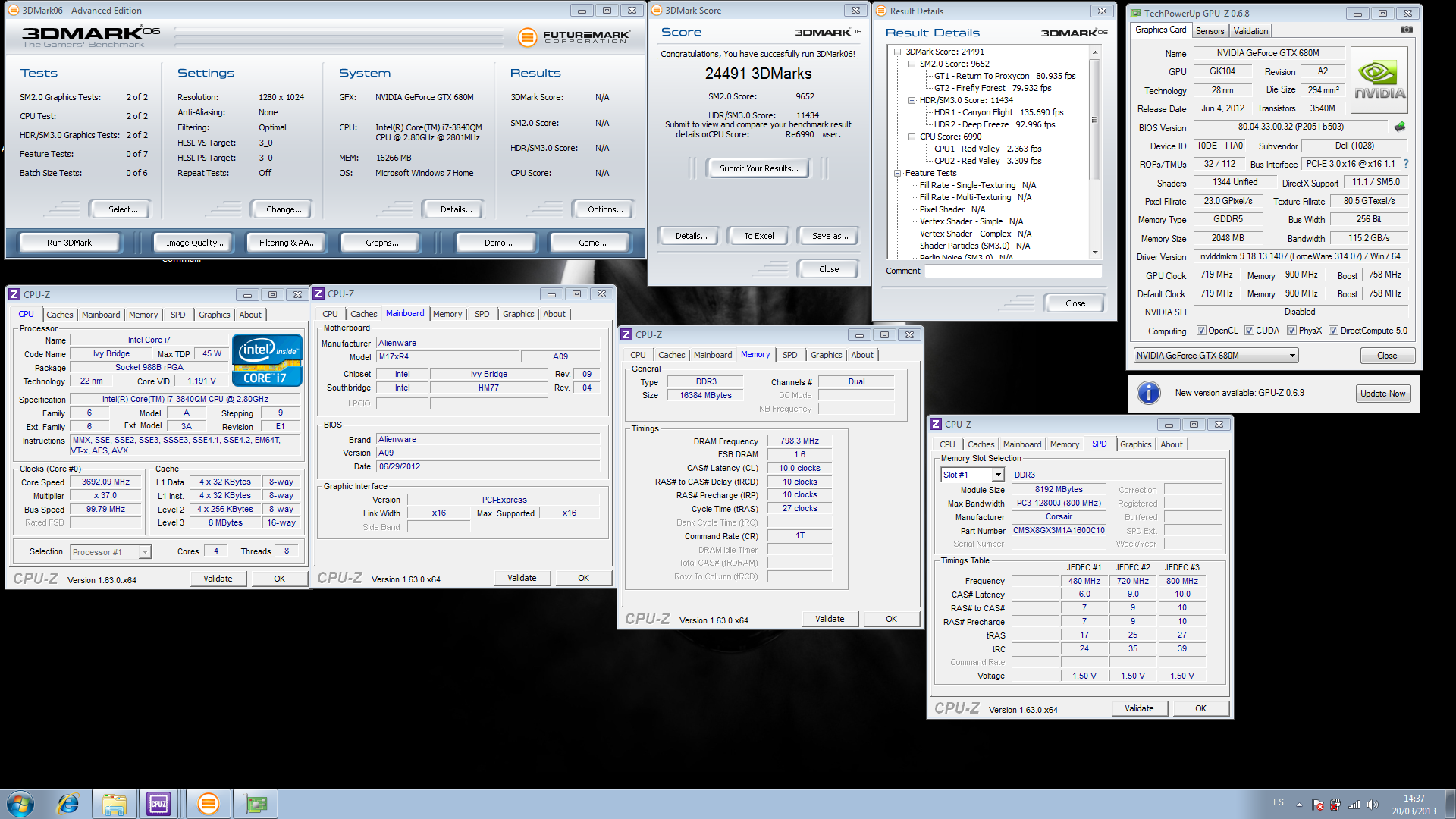Click Bus Interface help question mark
This screenshot has width=1456, height=819.
1406,164
